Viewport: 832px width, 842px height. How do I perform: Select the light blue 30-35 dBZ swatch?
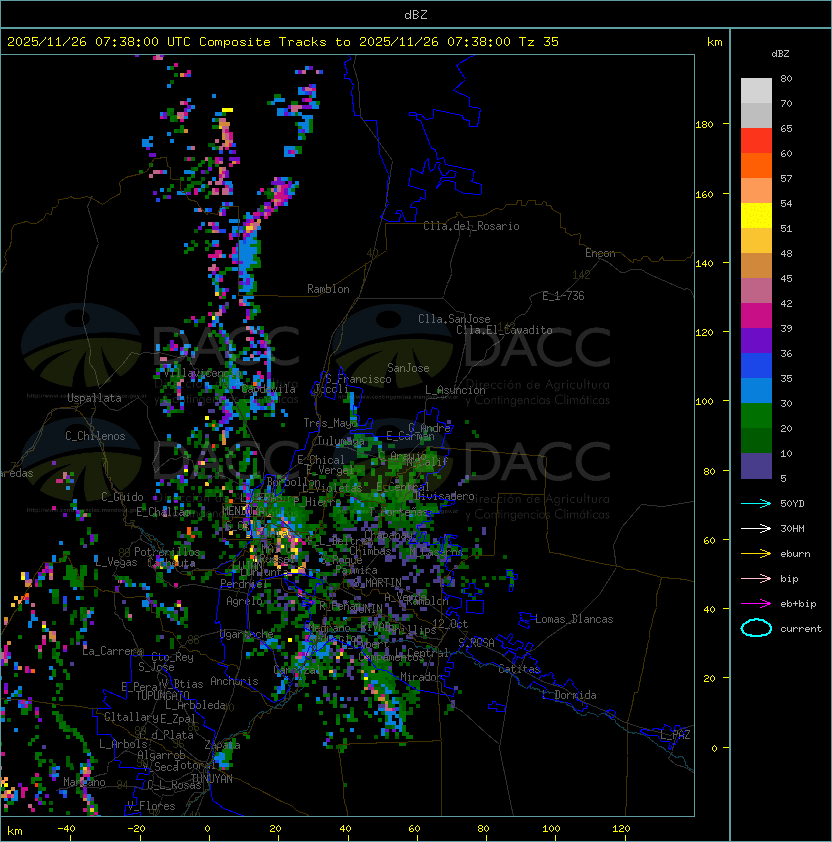coord(756,391)
